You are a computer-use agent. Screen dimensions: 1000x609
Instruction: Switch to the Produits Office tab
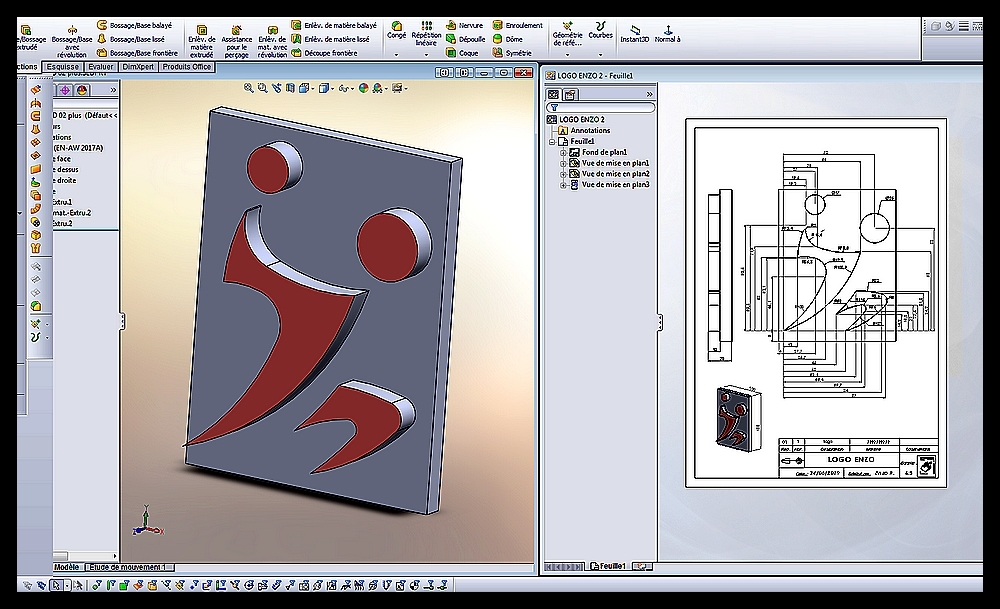click(187, 67)
